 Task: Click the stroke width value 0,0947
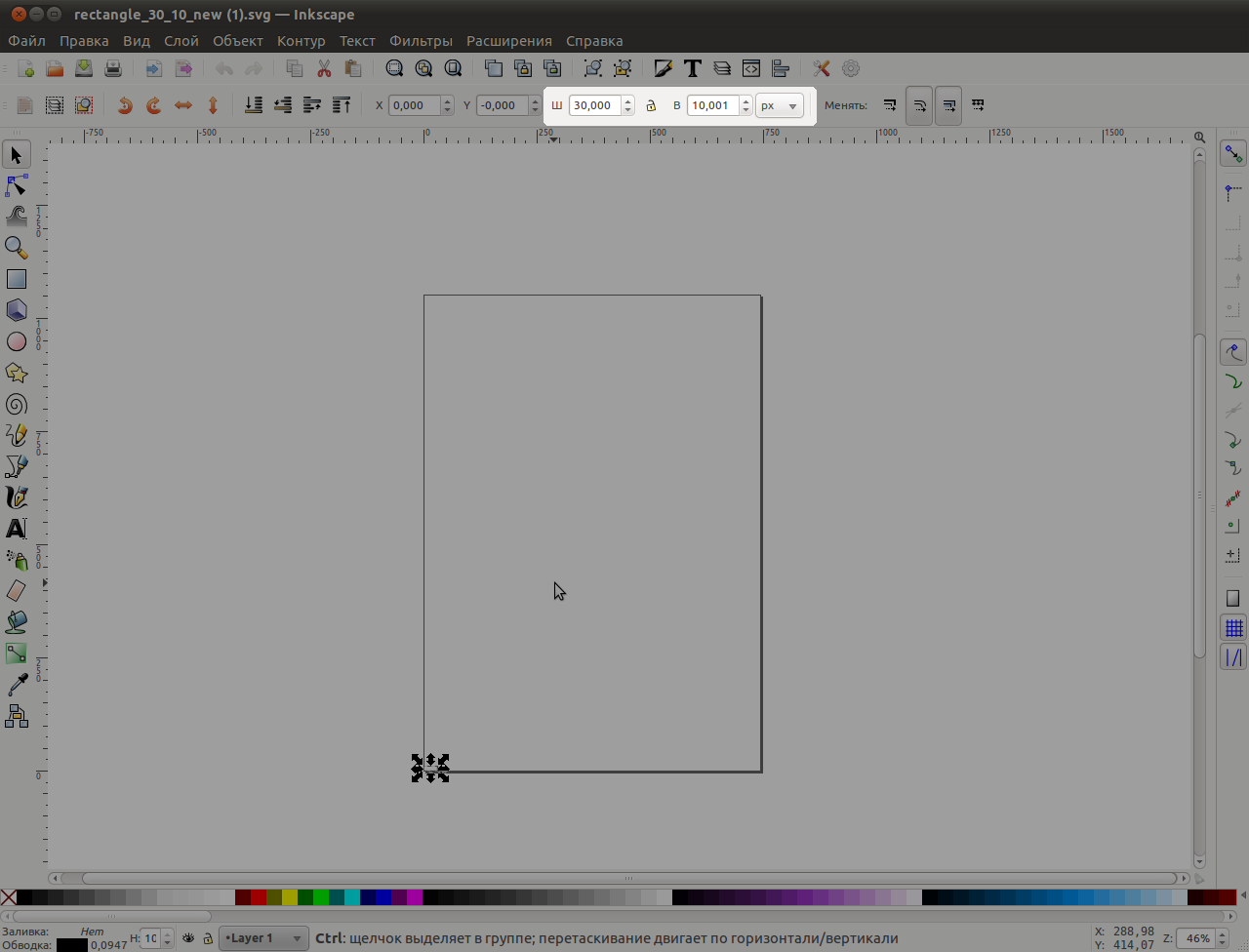(109, 945)
